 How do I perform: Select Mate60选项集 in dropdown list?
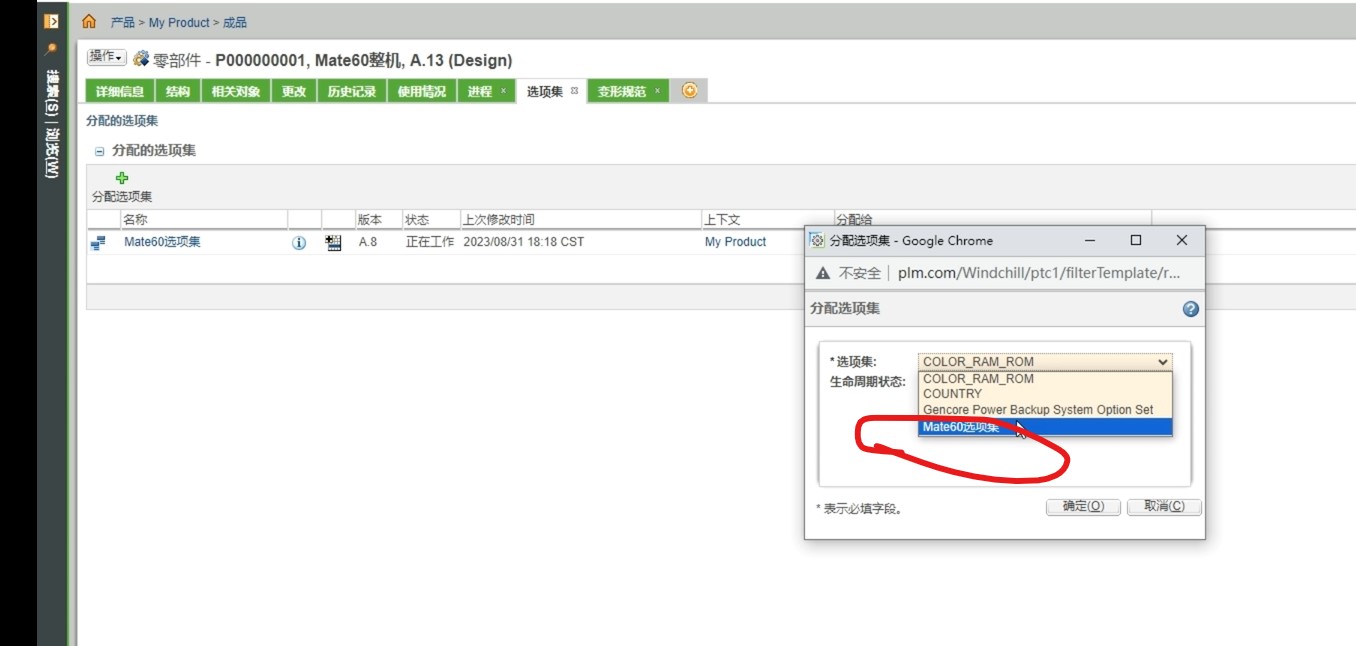tap(1045, 427)
